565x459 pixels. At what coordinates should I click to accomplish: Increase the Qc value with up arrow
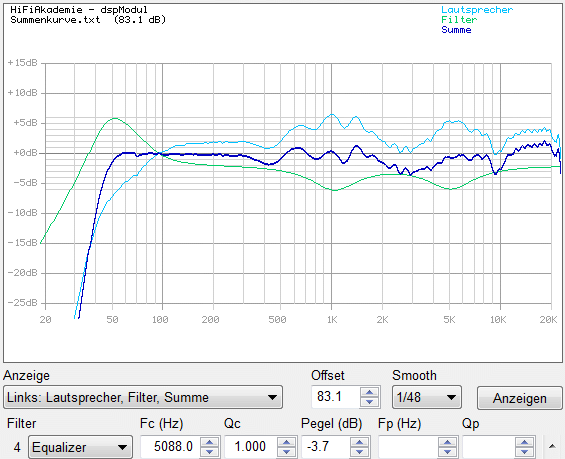pyautogui.click(x=286, y=442)
